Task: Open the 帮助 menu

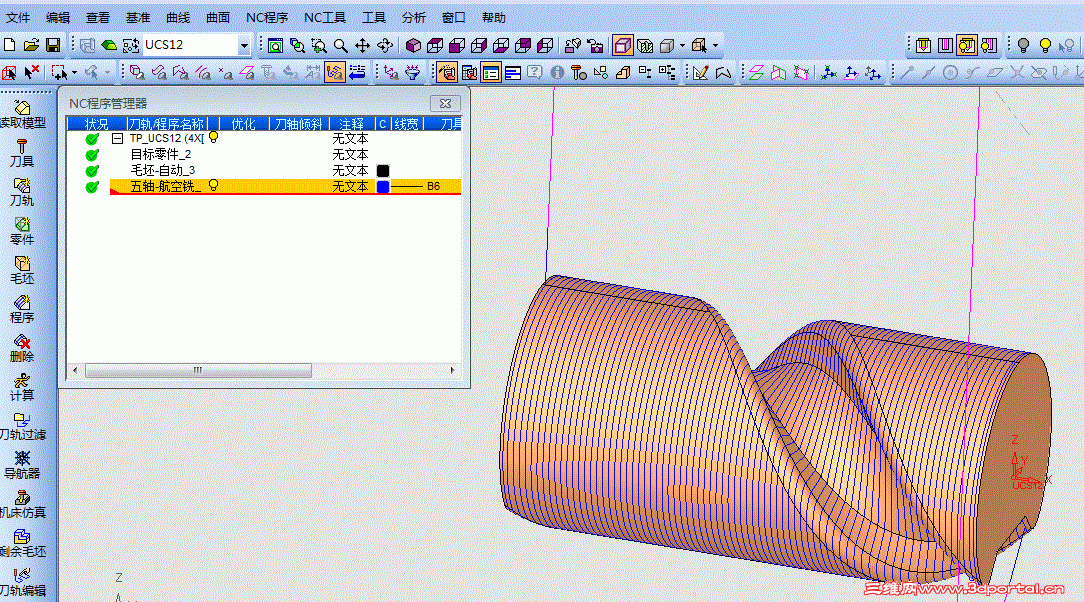Action: click(x=494, y=17)
